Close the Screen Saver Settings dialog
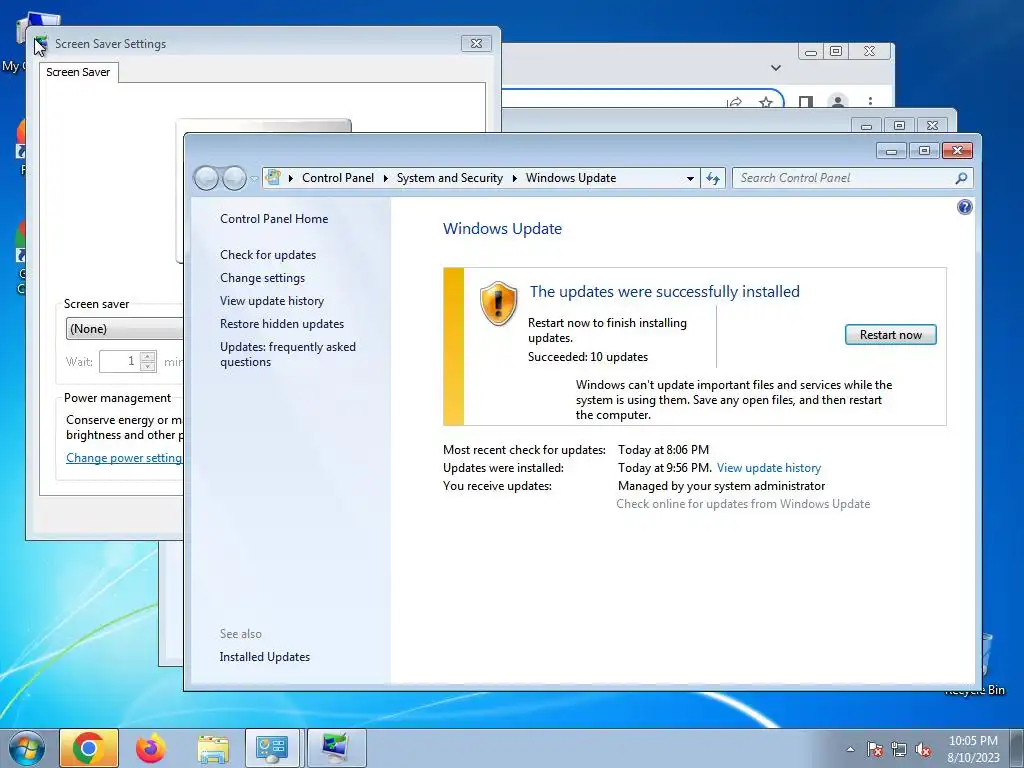The height and width of the screenshot is (768, 1024). click(476, 44)
